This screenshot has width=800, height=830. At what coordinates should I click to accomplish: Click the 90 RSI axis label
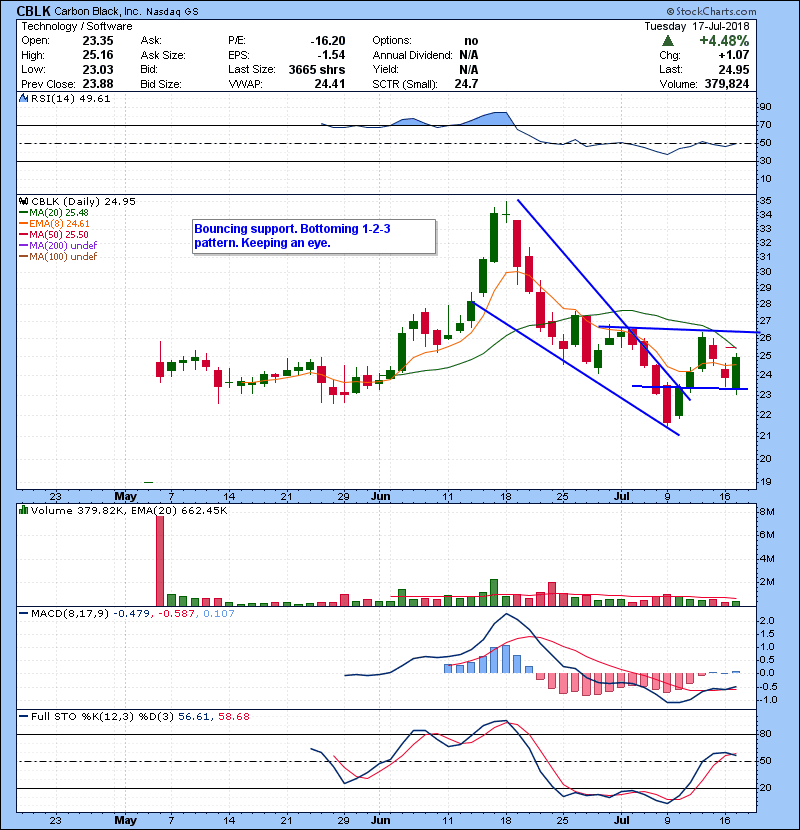point(766,106)
